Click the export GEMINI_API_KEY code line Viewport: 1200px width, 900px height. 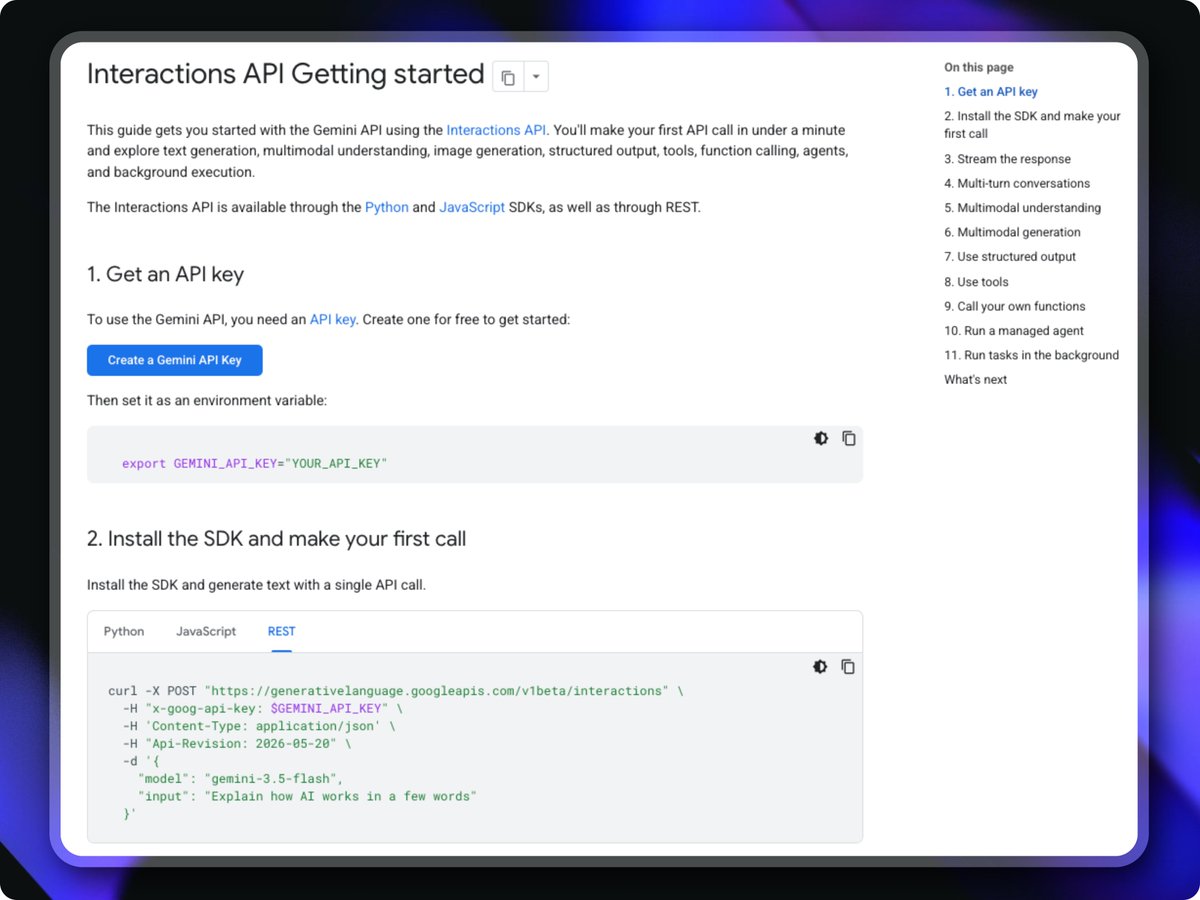click(x=254, y=464)
